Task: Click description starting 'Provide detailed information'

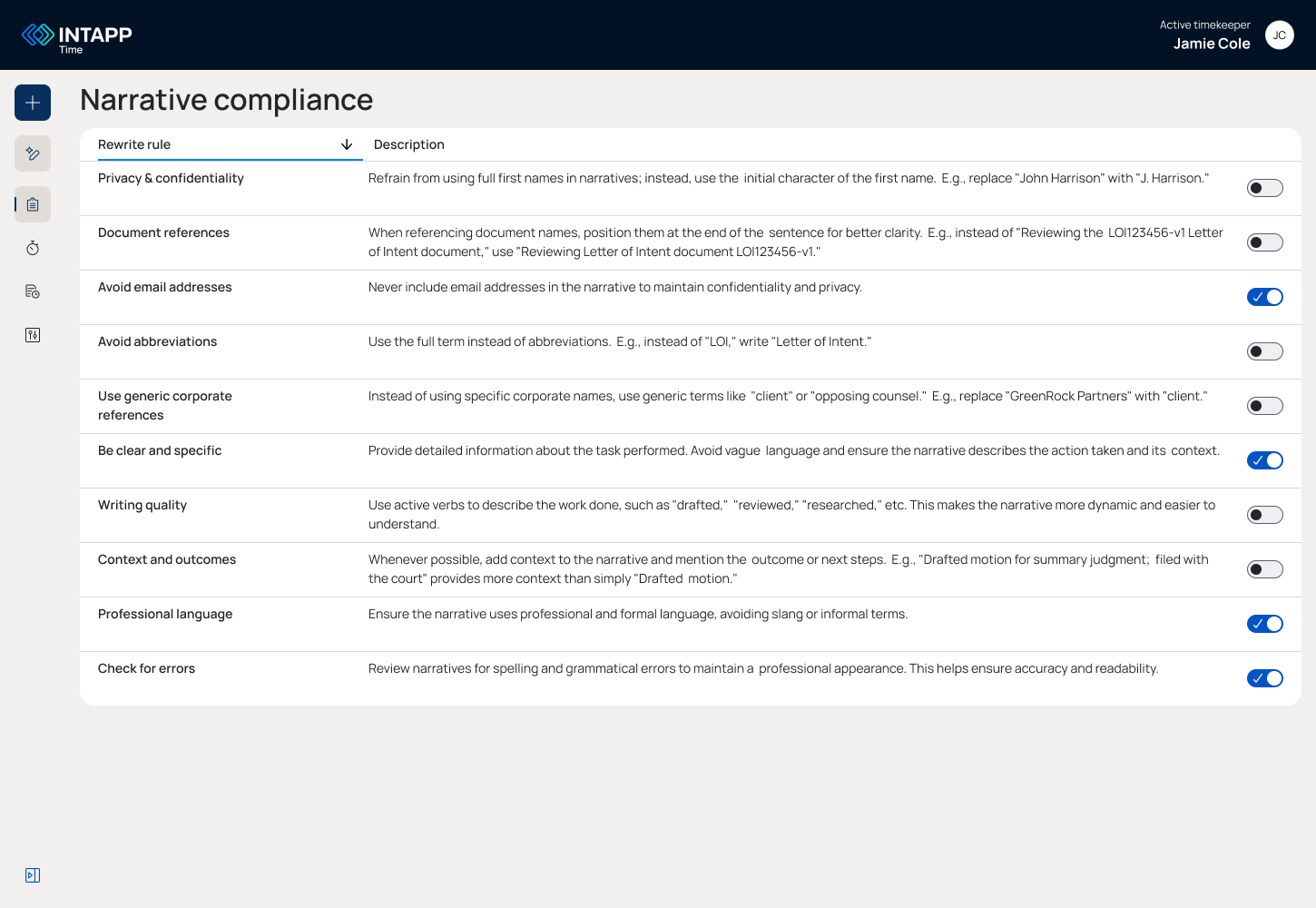Action: tap(794, 450)
